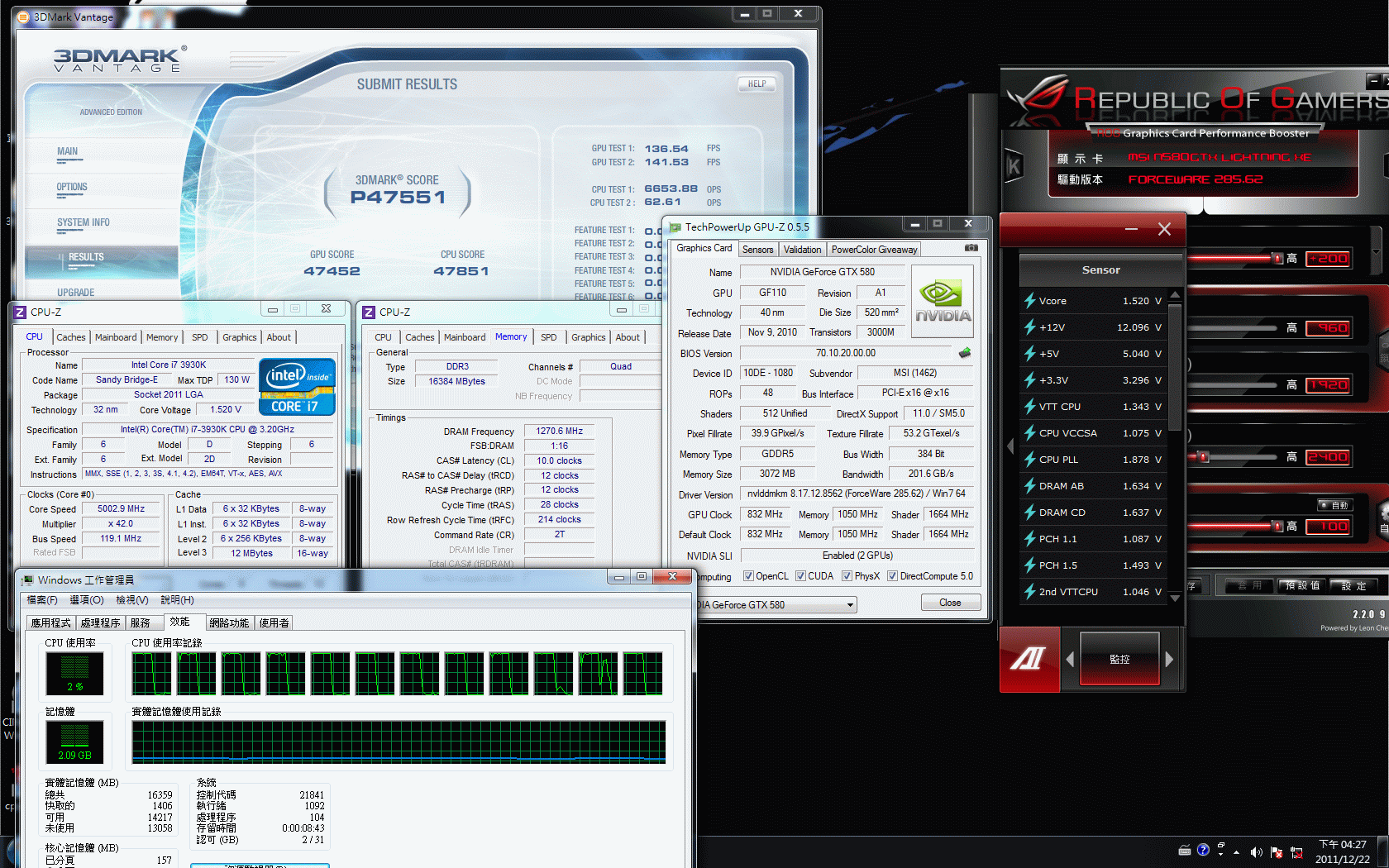Image resolution: width=1389 pixels, height=868 pixels.
Task: Click the show desktop button at taskbar end
Action: coord(1383,851)
